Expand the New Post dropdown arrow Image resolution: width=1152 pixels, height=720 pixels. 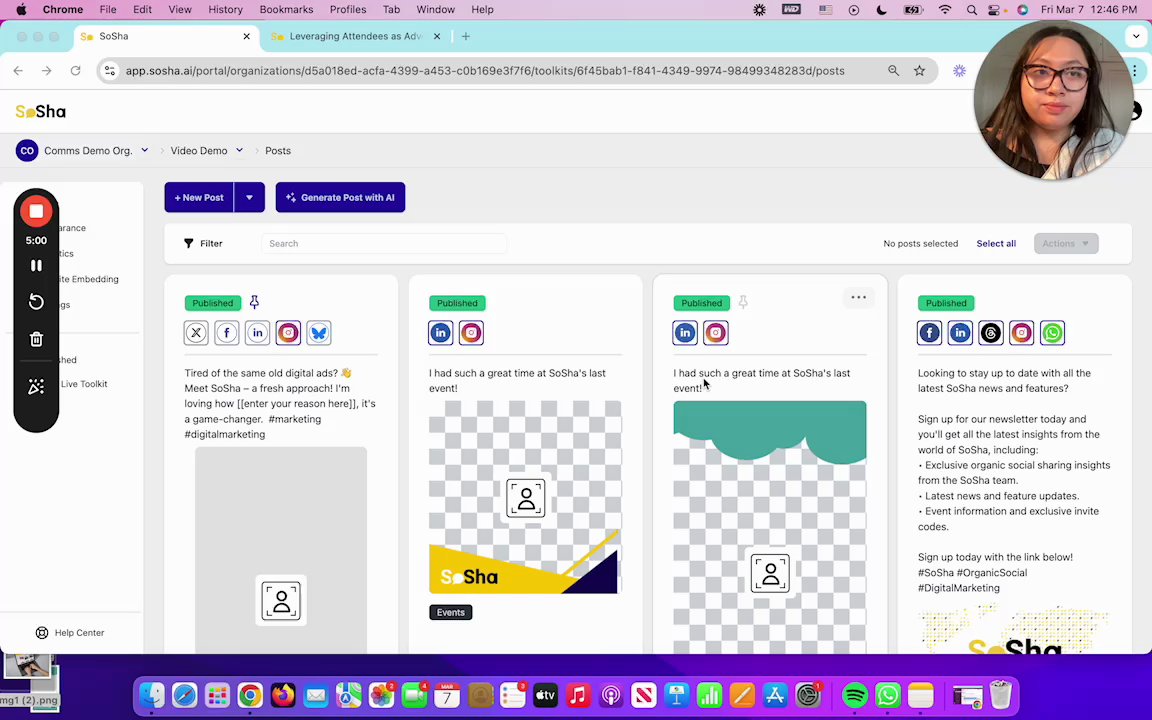[x=249, y=197]
